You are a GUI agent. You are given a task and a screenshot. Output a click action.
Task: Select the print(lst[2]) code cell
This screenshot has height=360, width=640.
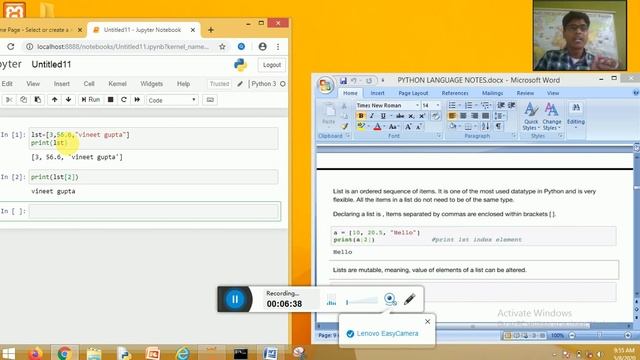pos(154,177)
